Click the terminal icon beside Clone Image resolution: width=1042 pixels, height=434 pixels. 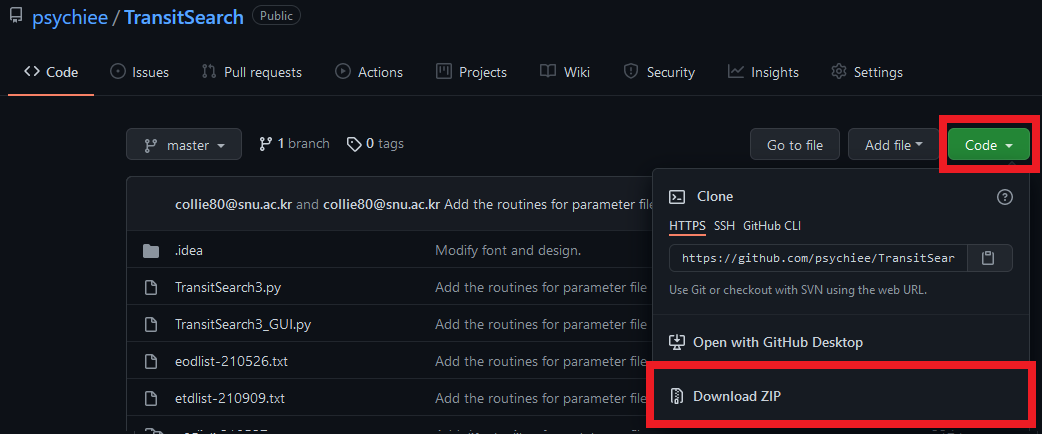(x=677, y=197)
